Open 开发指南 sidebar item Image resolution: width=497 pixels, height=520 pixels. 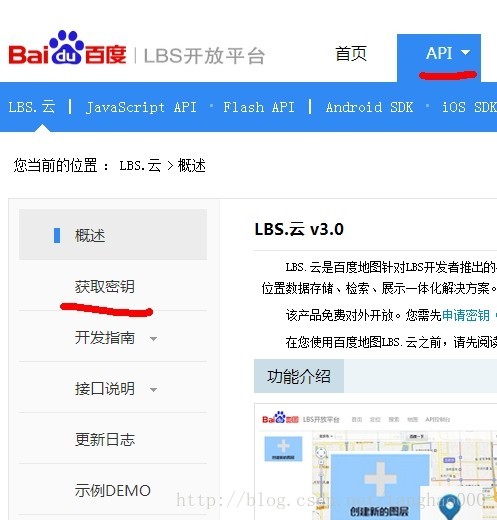[105, 338]
